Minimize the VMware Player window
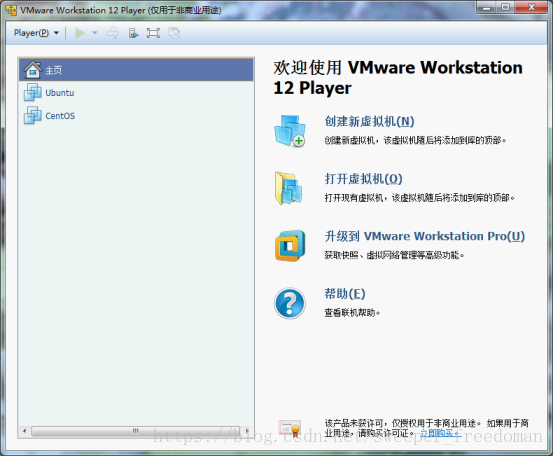 (487, 7)
